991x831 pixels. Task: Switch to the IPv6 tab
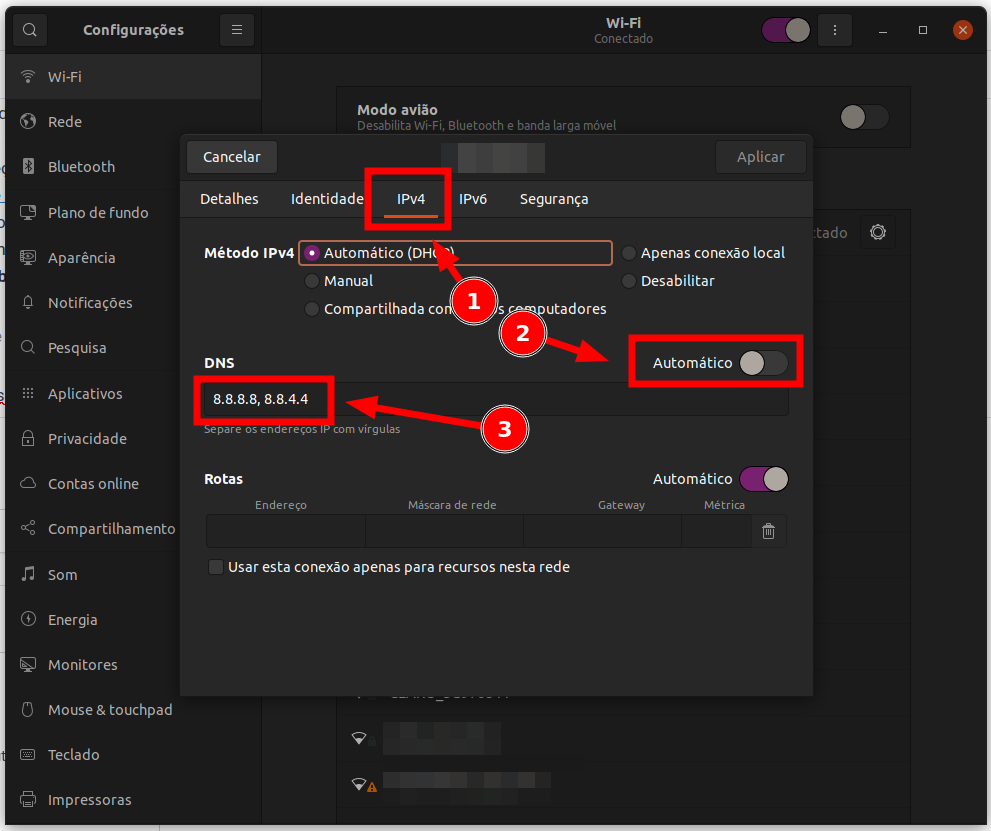(x=473, y=199)
